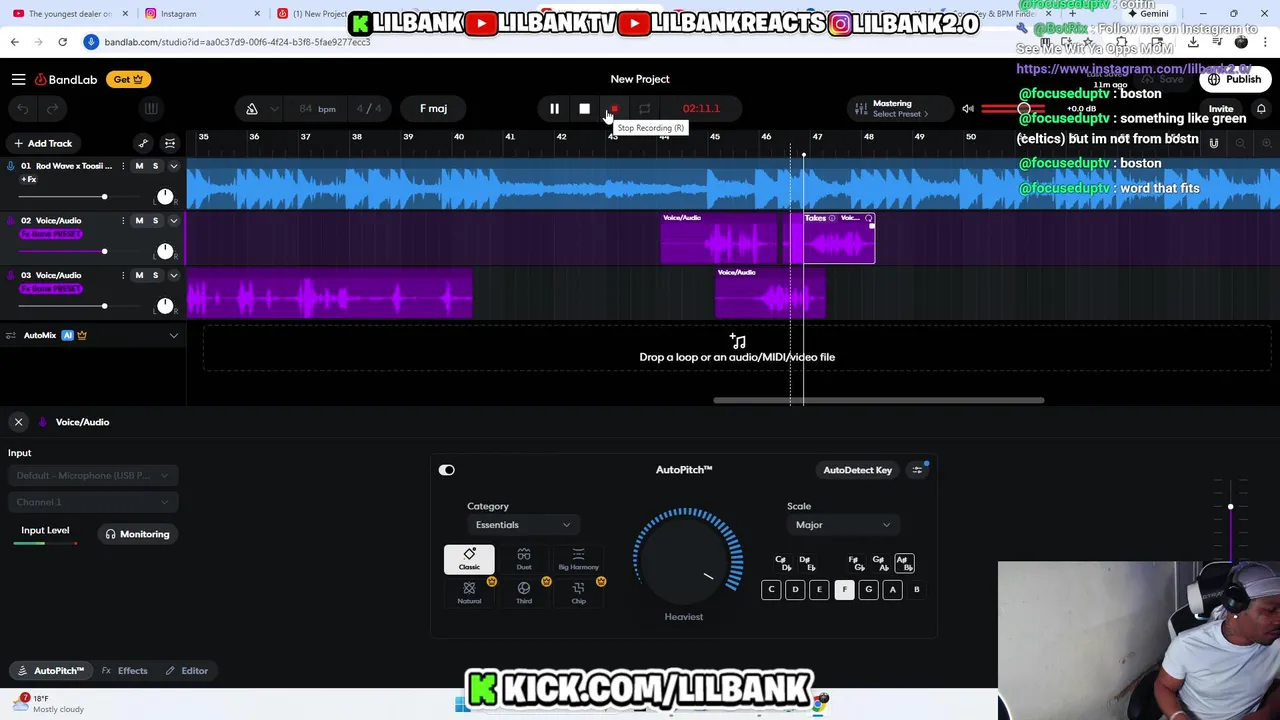Open the virtual piano keyboard icon
This screenshot has height=720, width=1280.
click(151, 108)
